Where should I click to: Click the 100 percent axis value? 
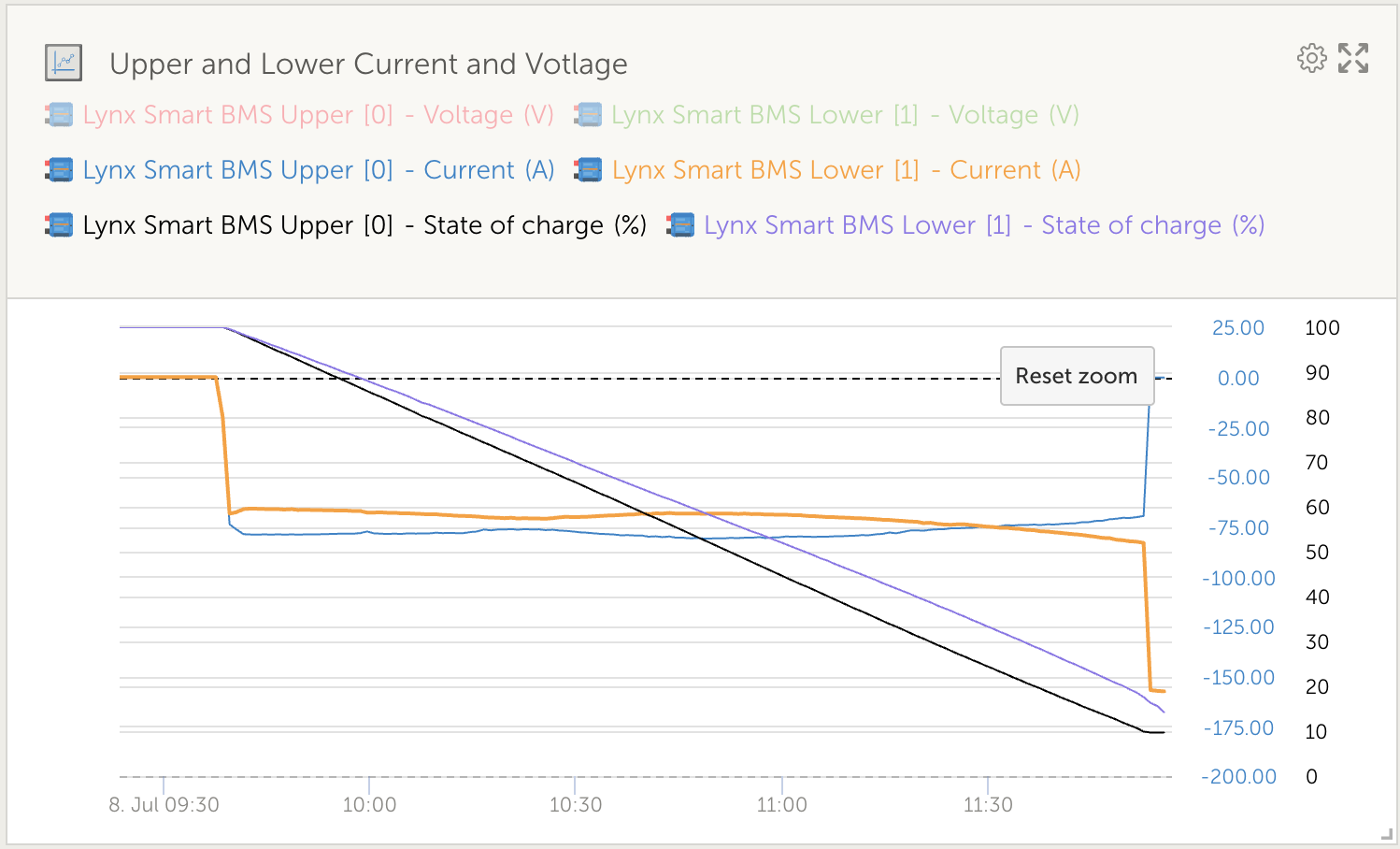pos(1322,328)
